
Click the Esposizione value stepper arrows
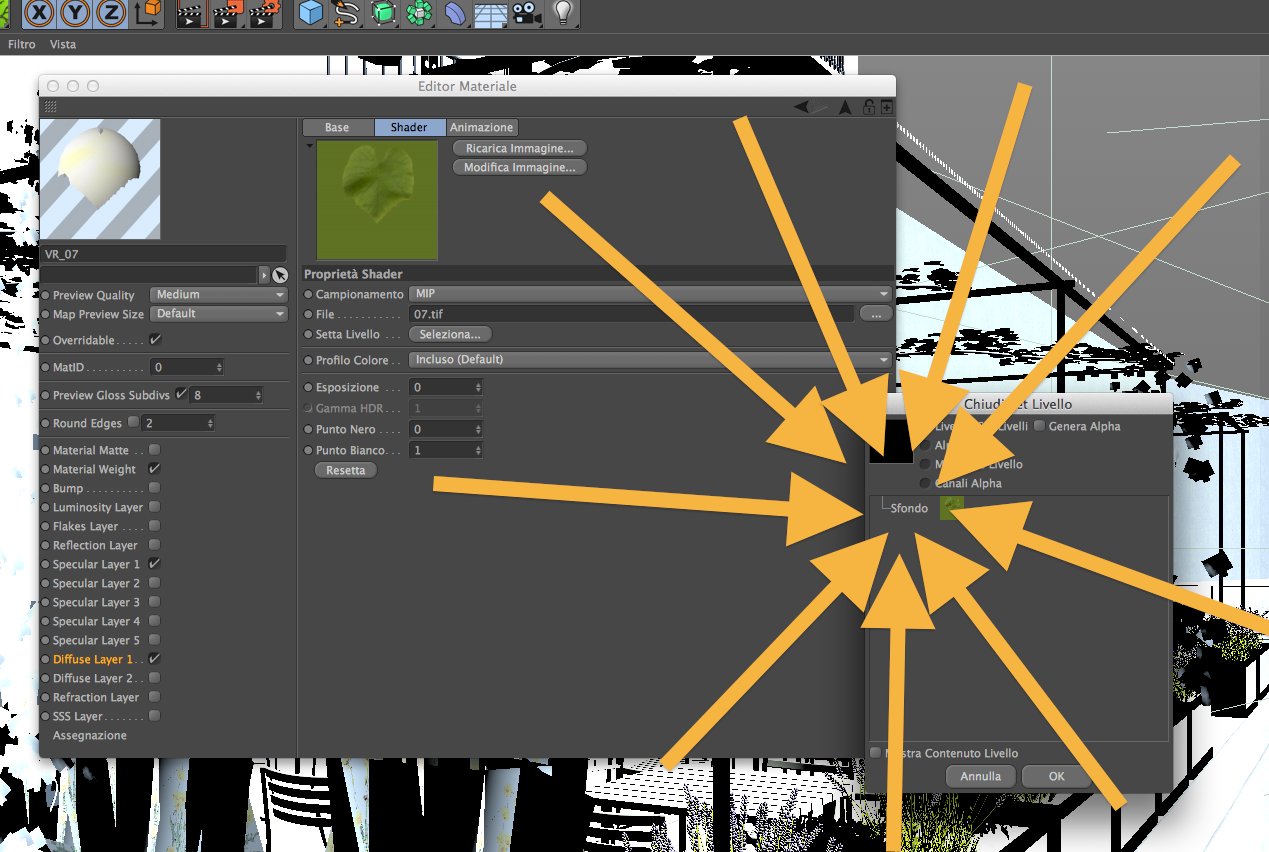(x=479, y=388)
